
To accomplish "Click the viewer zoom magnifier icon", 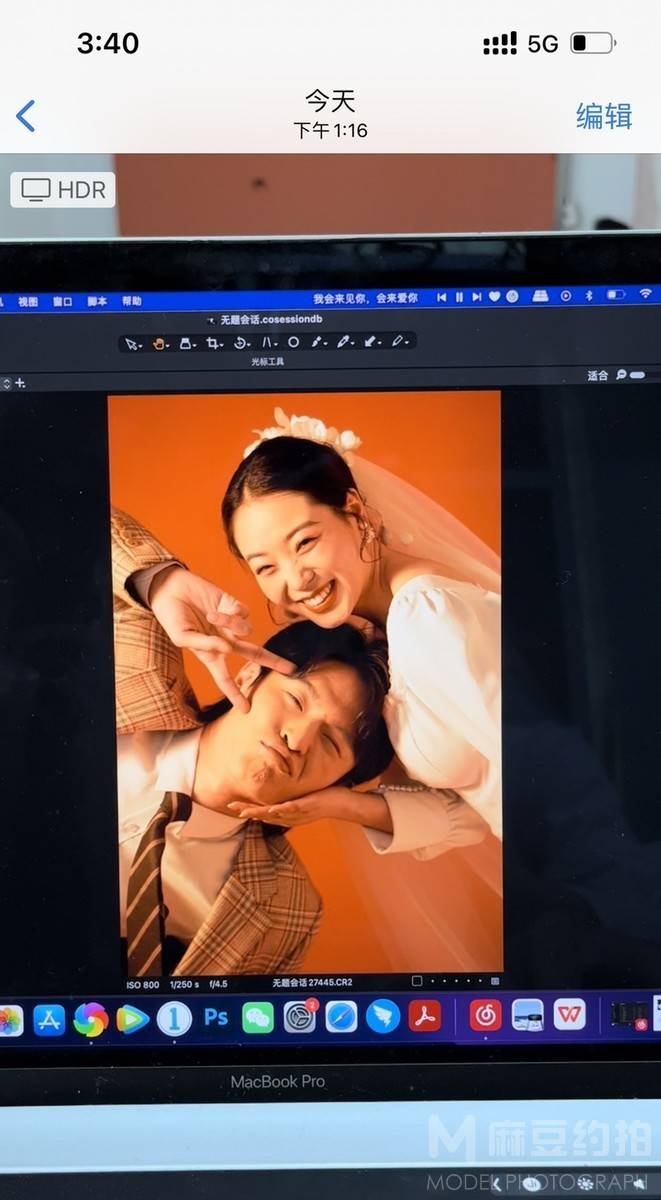I will coord(621,375).
